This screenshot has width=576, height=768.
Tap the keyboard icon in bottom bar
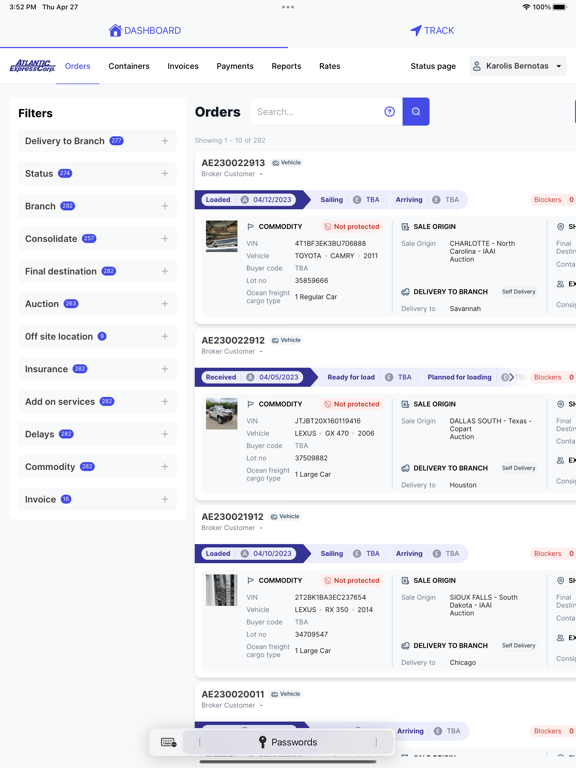point(168,743)
